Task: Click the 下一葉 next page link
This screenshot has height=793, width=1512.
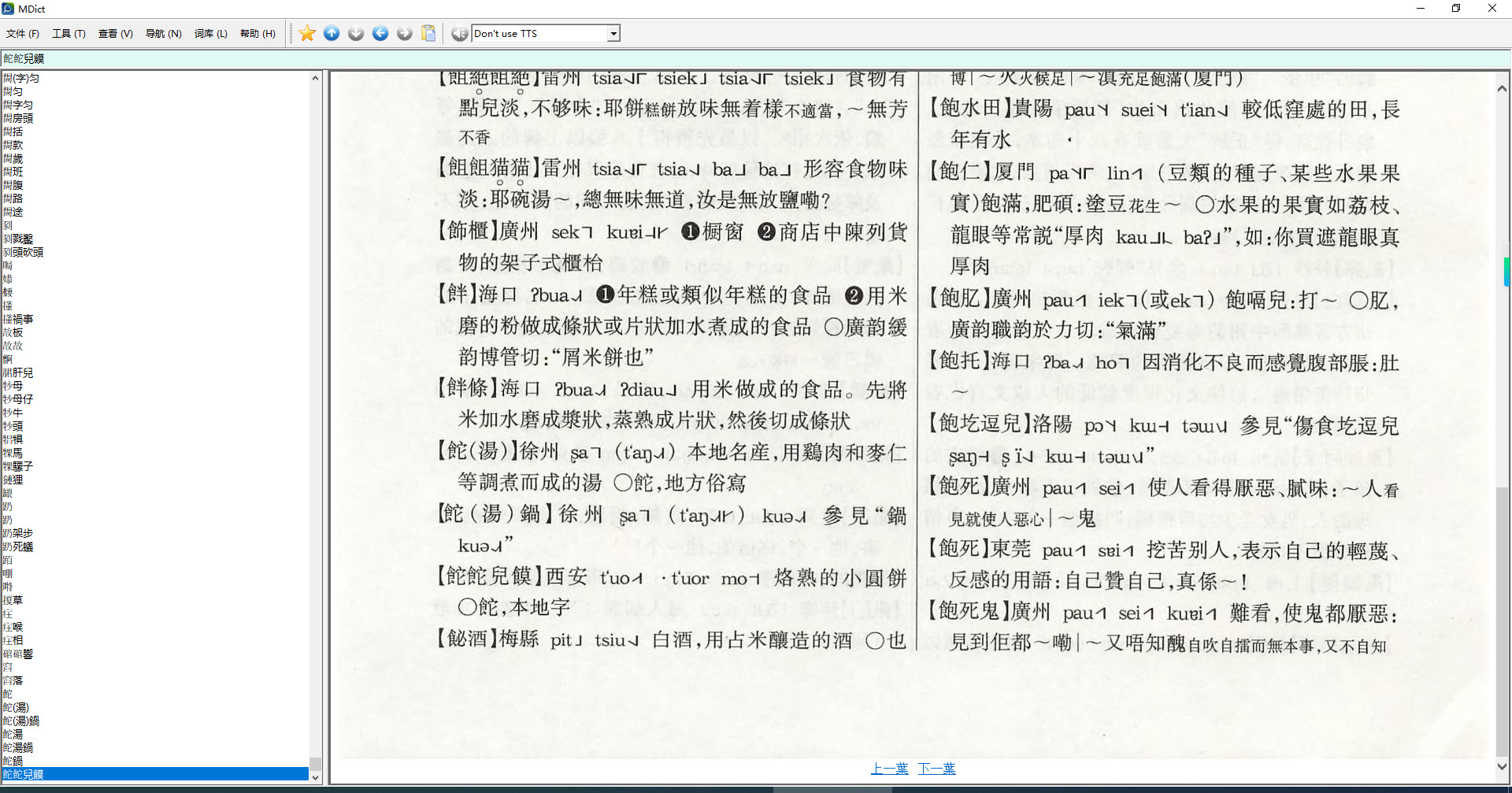Action: point(936,769)
